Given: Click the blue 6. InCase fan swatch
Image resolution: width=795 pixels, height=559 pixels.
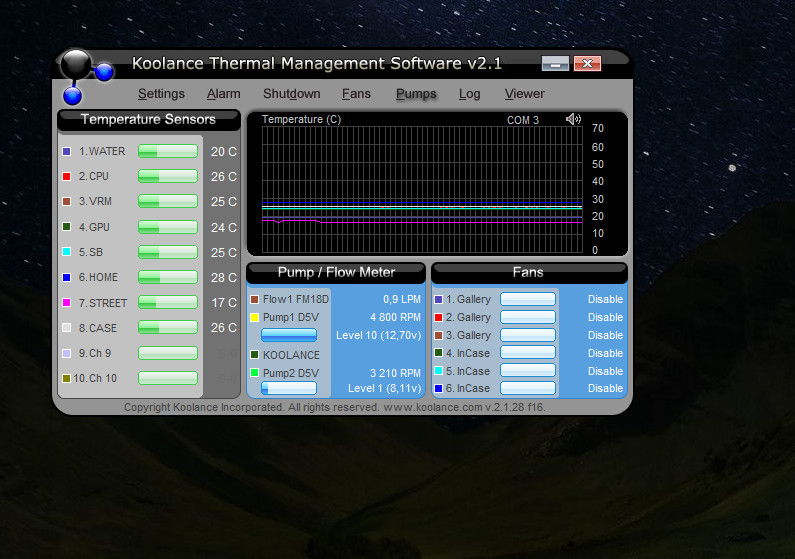Looking at the screenshot, I should pos(439,388).
